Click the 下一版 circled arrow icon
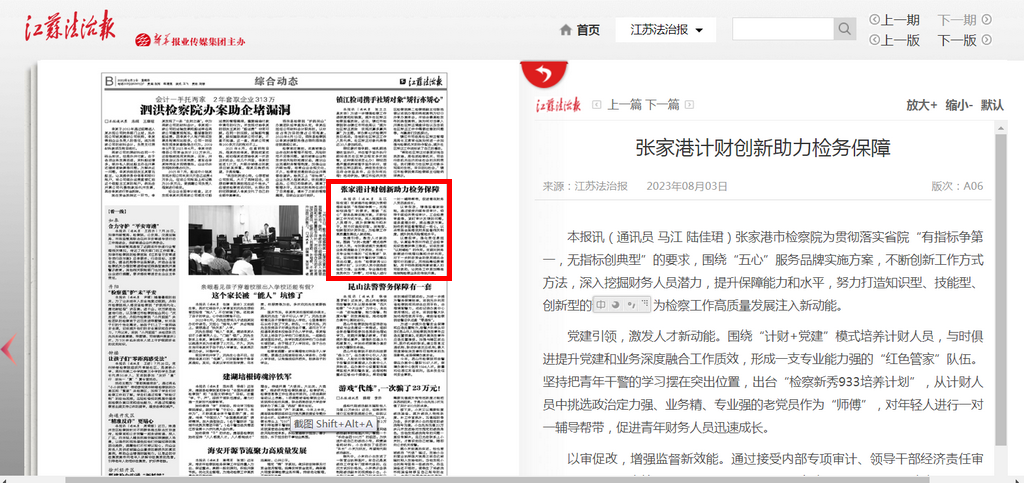 [986, 40]
